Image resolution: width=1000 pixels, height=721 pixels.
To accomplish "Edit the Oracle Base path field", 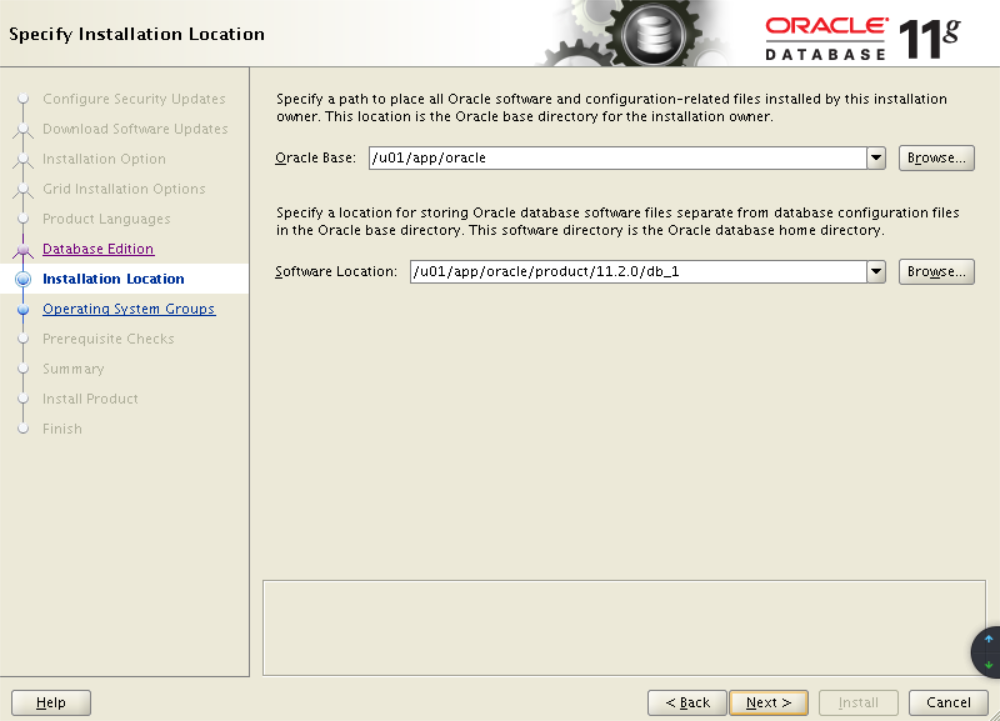I will click(x=617, y=157).
